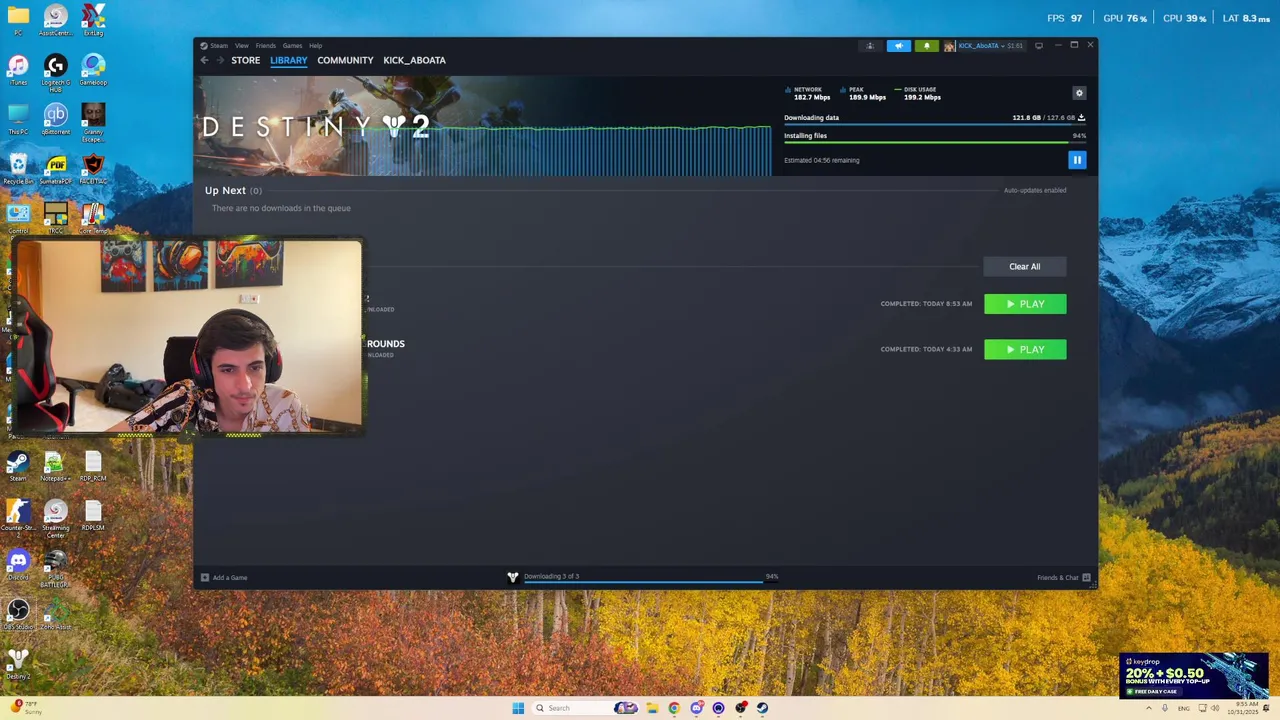Open Friends & Chat
The image size is (1280, 720).
[x=1063, y=577]
